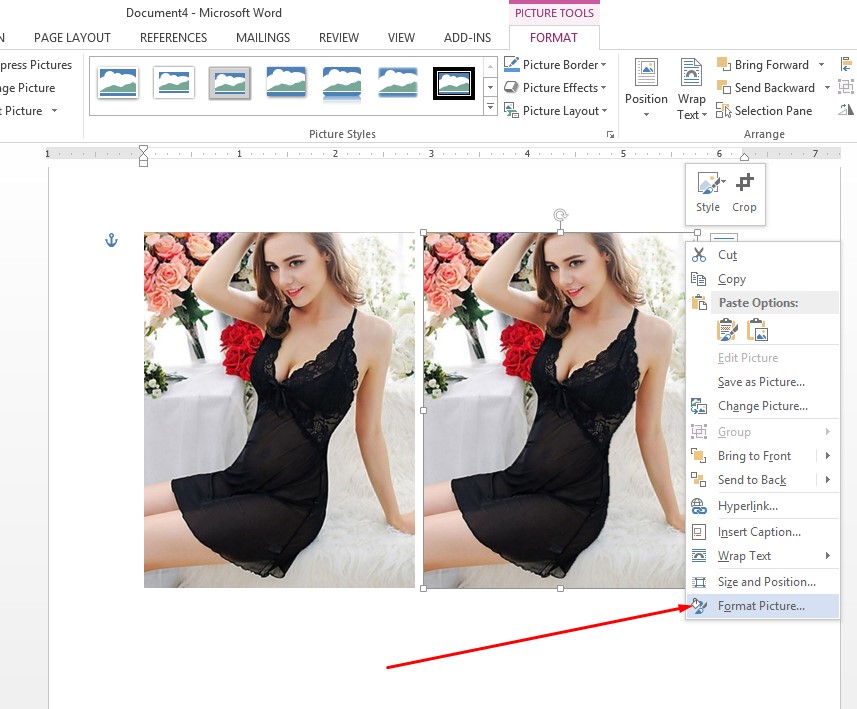The width and height of the screenshot is (857, 709).
Task: Switch to the View tab
Action: pyautogui.click(x=401, y=37)
